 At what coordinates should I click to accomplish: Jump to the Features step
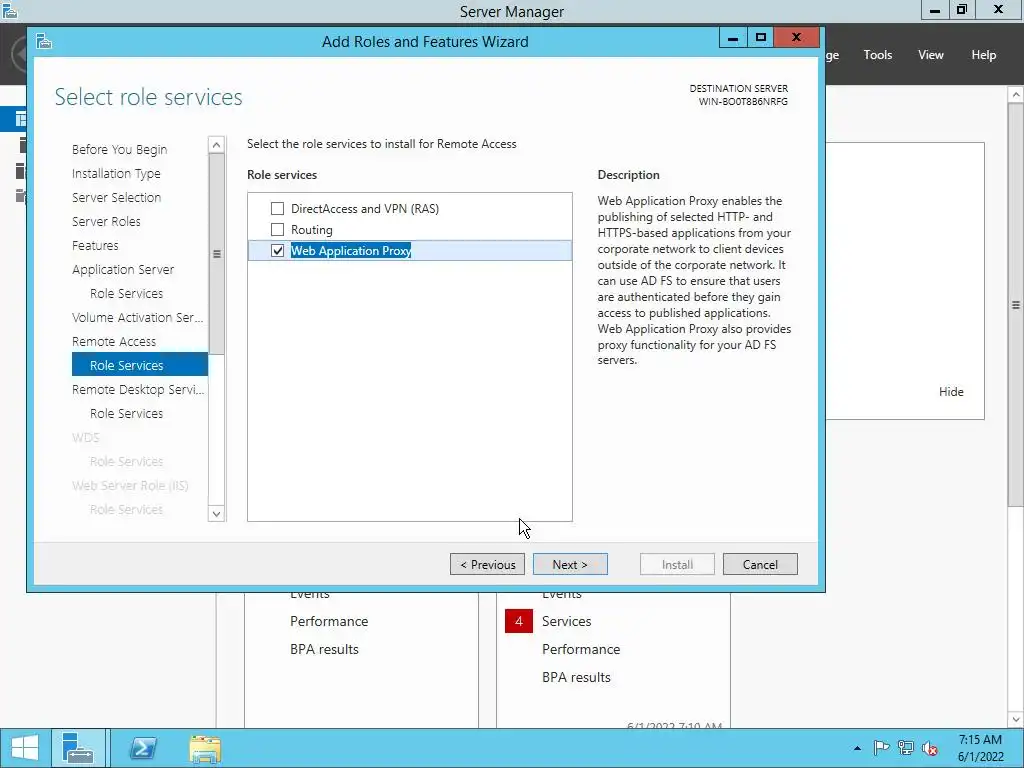click(95, 246)
